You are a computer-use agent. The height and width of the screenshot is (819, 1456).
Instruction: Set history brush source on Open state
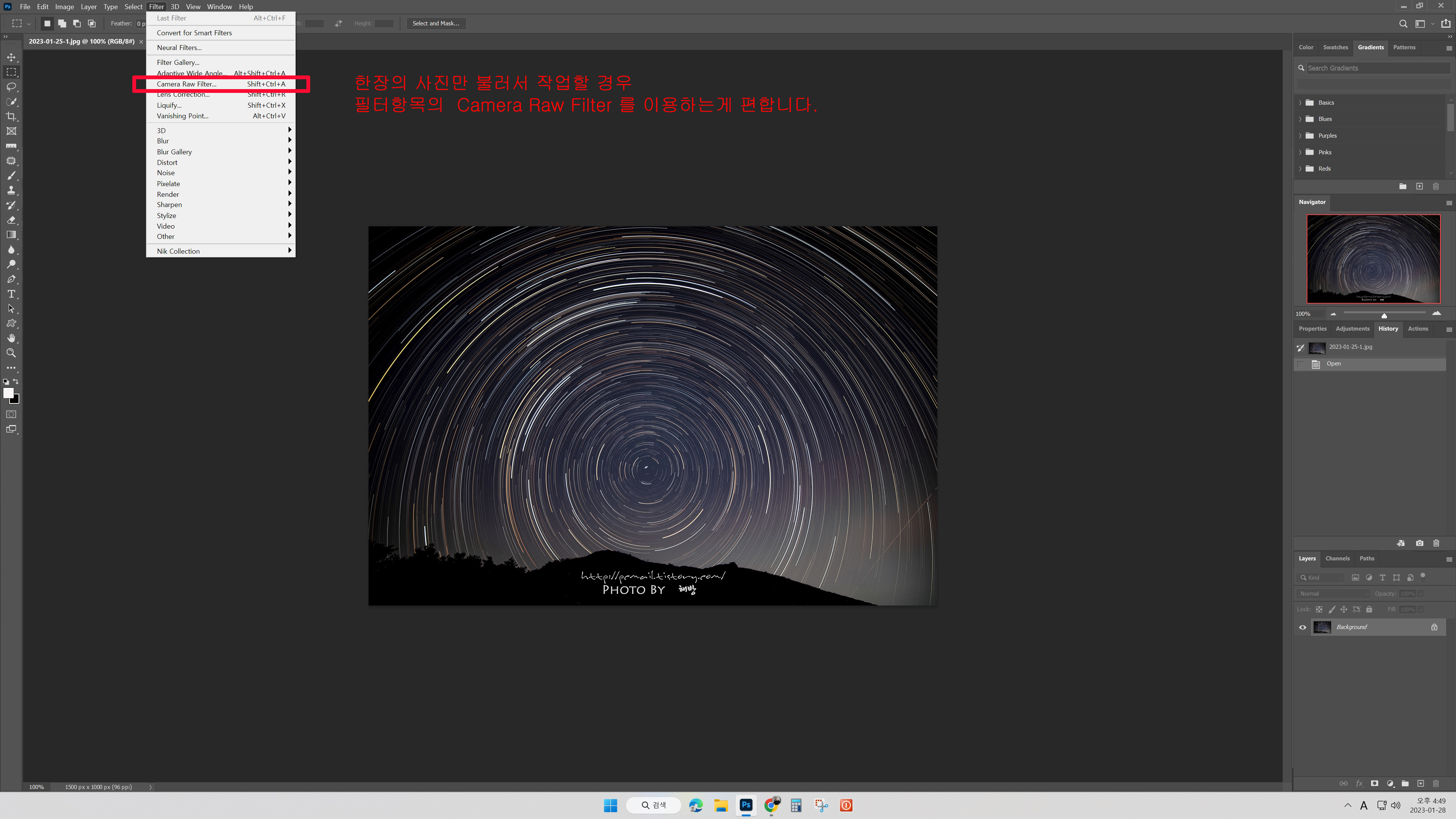pyautogui.click(x=1301, y=364)
